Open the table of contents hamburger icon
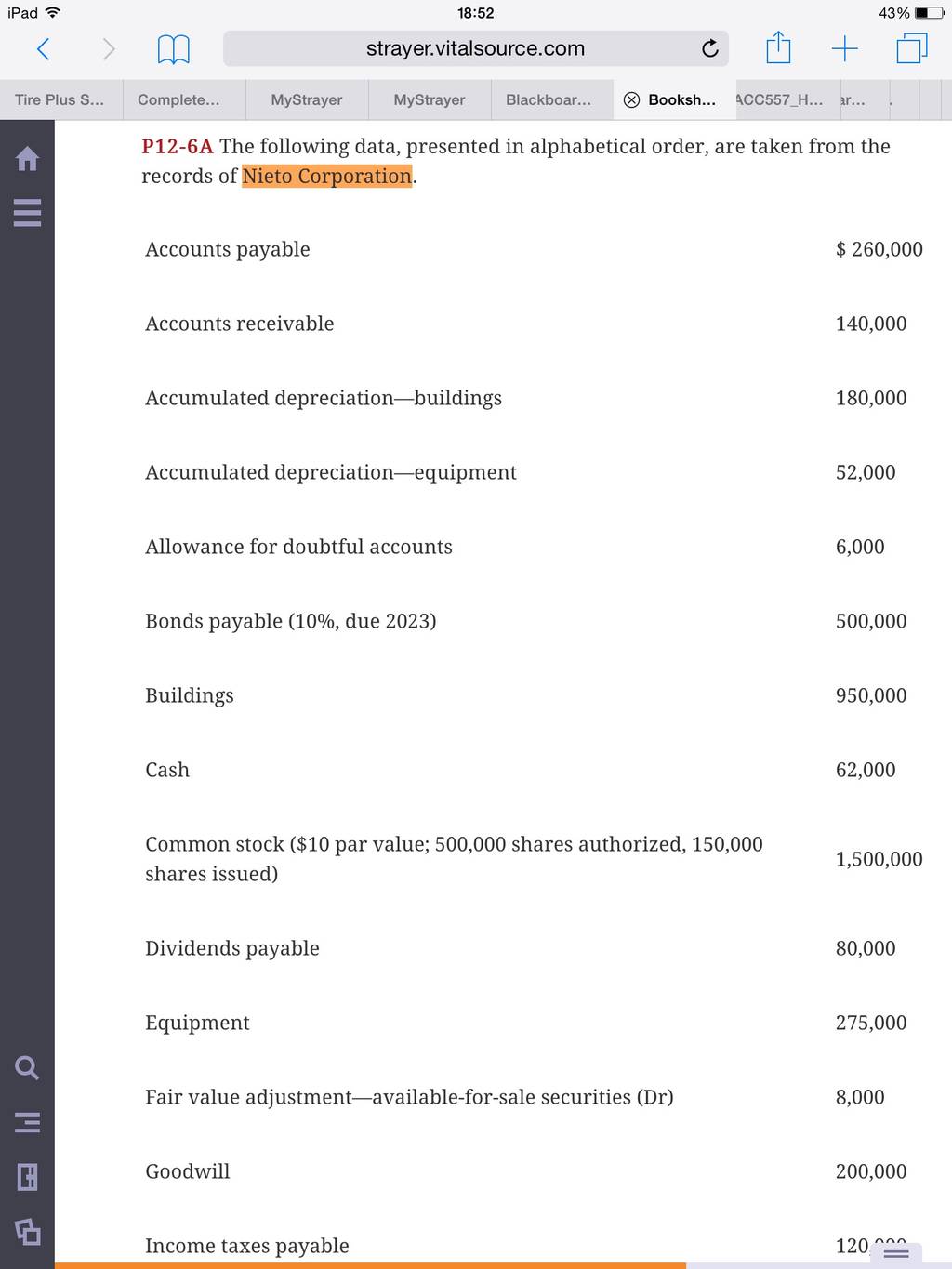952x1269 pixels. 28,213
